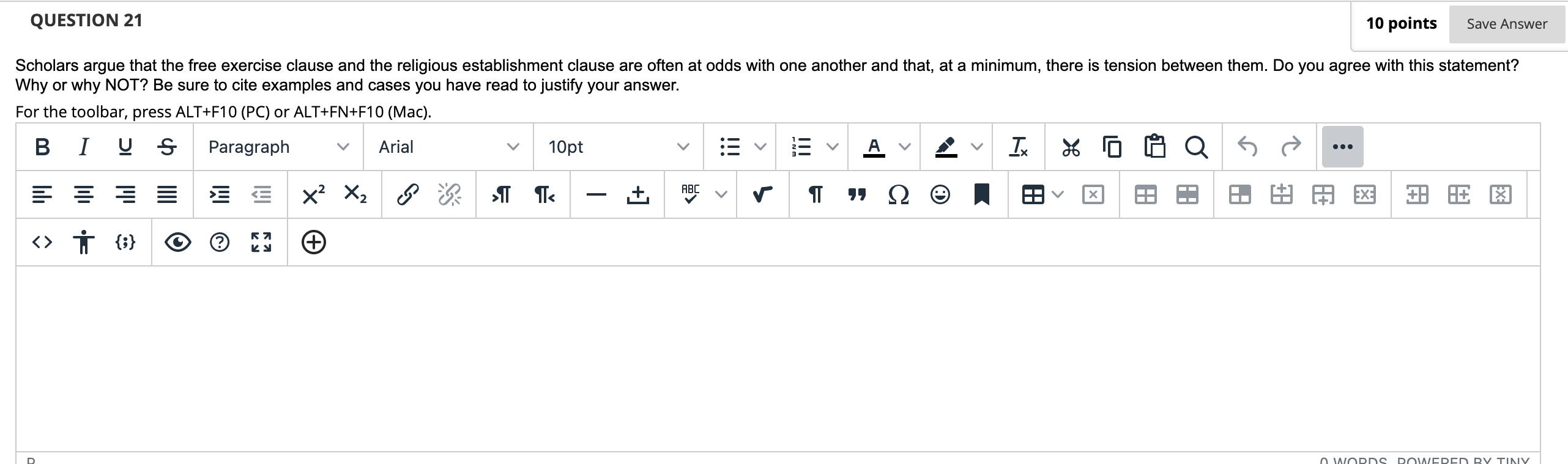This screenshot has height=464, width=1568.
Task: Insert or edit a link
Action: [408, 194]
